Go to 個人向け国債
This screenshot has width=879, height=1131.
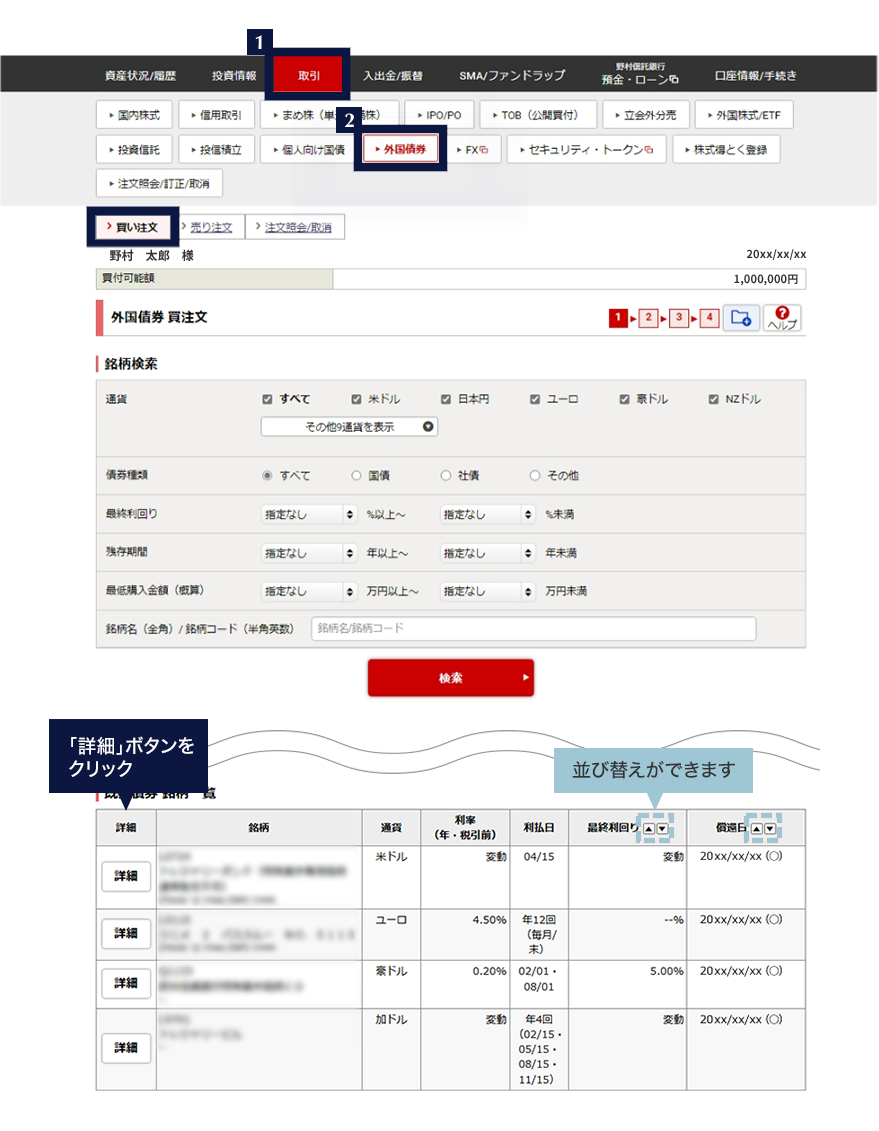309,149
